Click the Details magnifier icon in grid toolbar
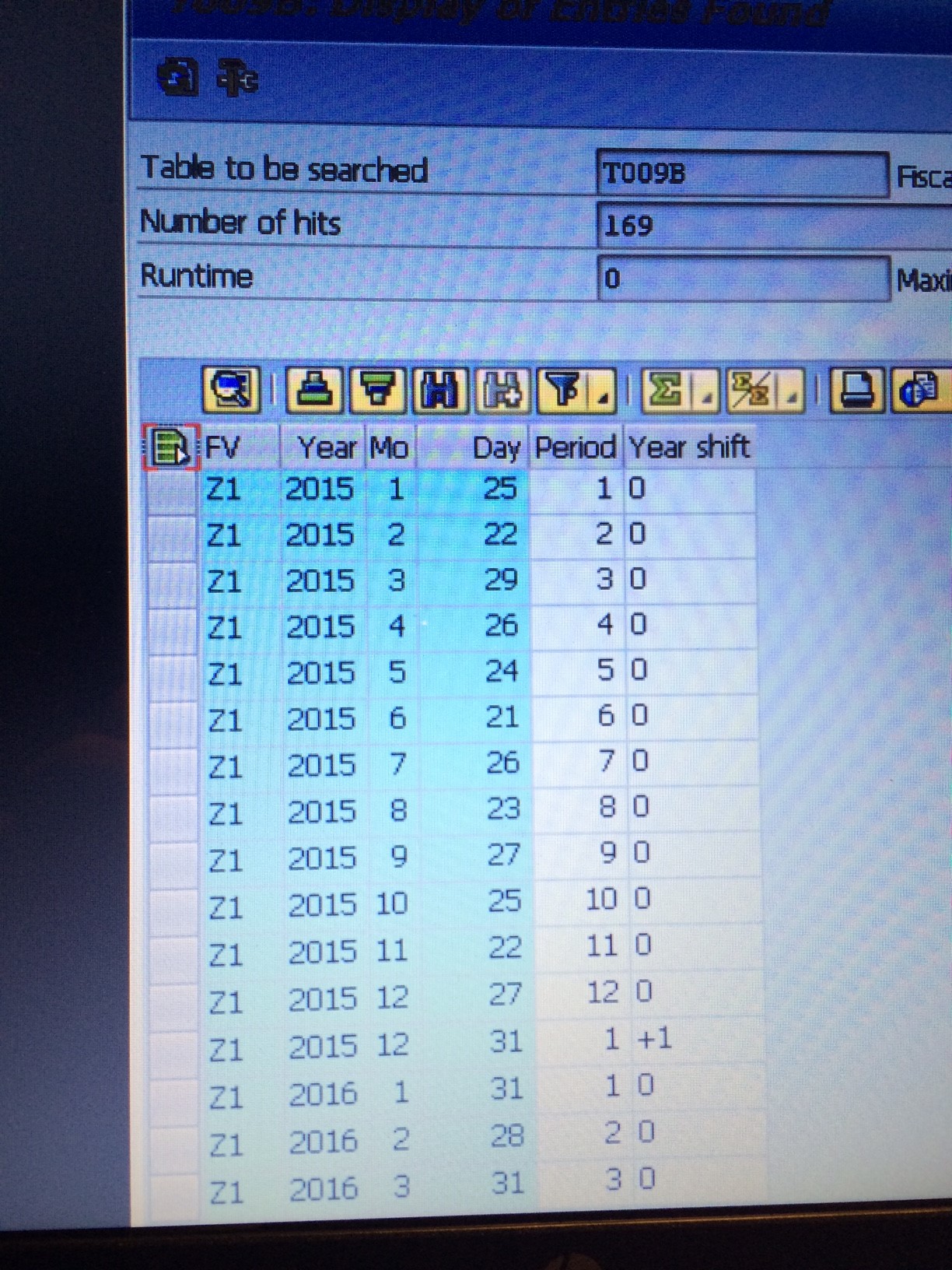Viewport: 952px width, 1270px height. [230, 389]
